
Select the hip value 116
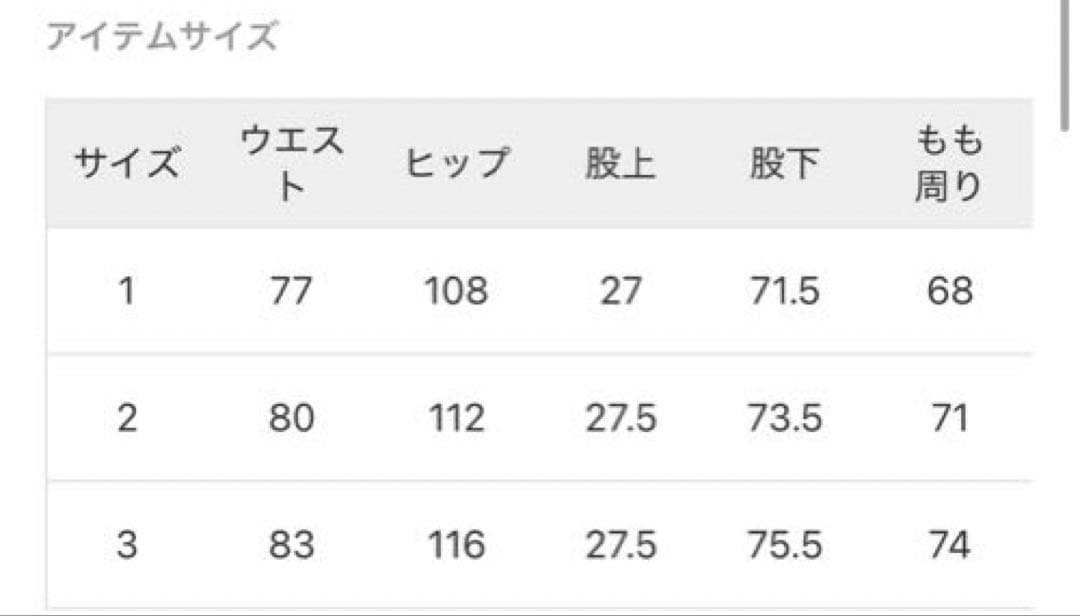[x=456, y=545]
